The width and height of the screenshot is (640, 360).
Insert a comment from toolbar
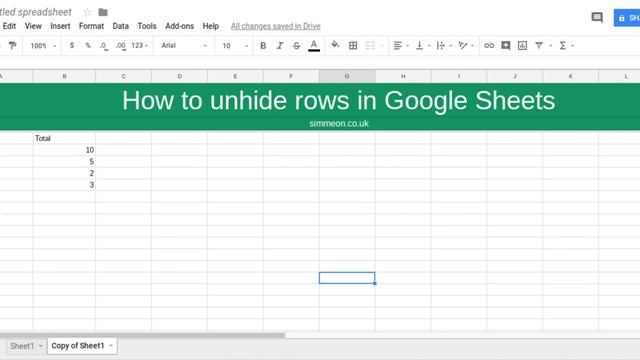[x=506, y=46]
